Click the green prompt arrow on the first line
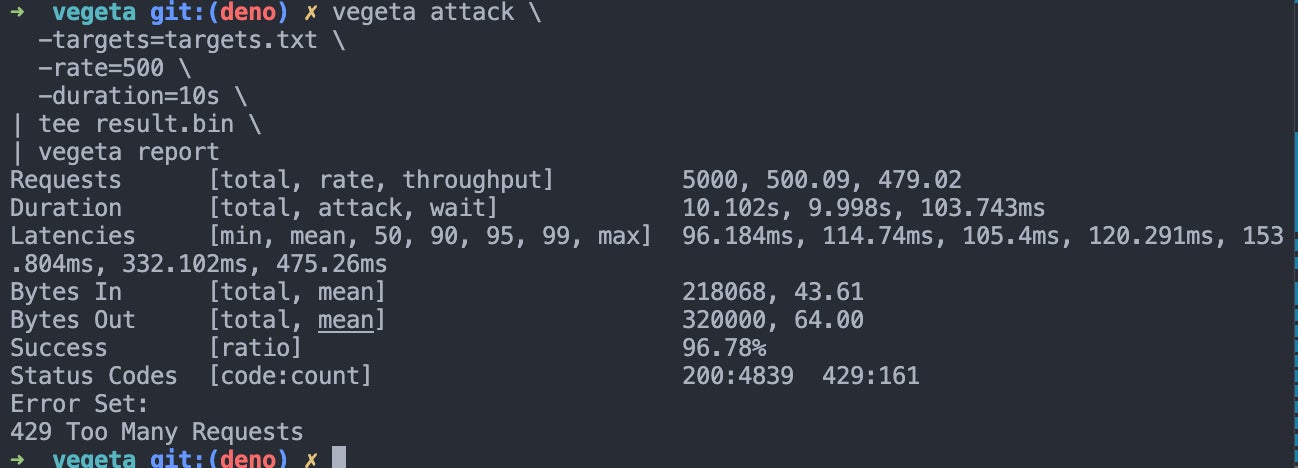The image size is (1298, 468). [17, 12]
